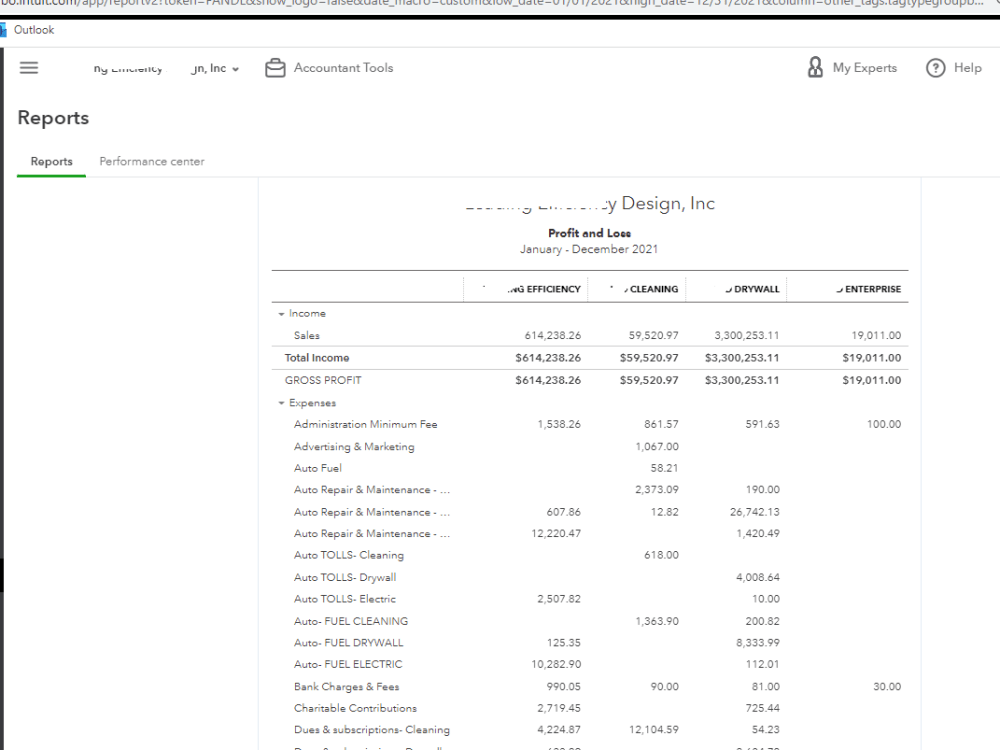Click Advertising & Marketing value 1,067.00
Viewport: 1000px width, 750px height.
click(x=657, y=446)
